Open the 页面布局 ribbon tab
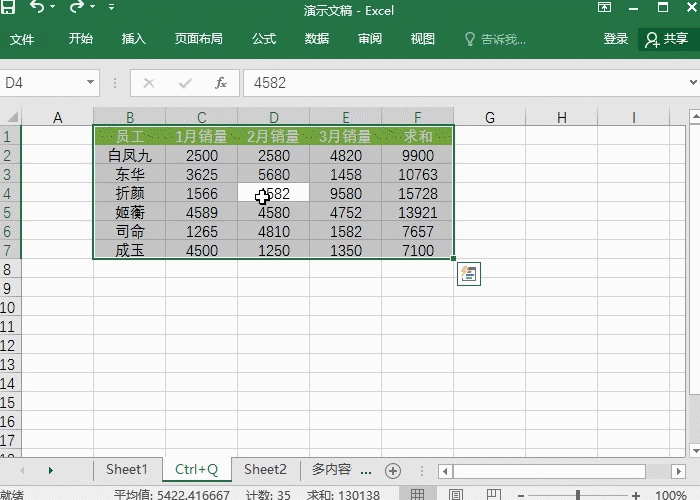The image size is (700, 500). tap(199, 39)
